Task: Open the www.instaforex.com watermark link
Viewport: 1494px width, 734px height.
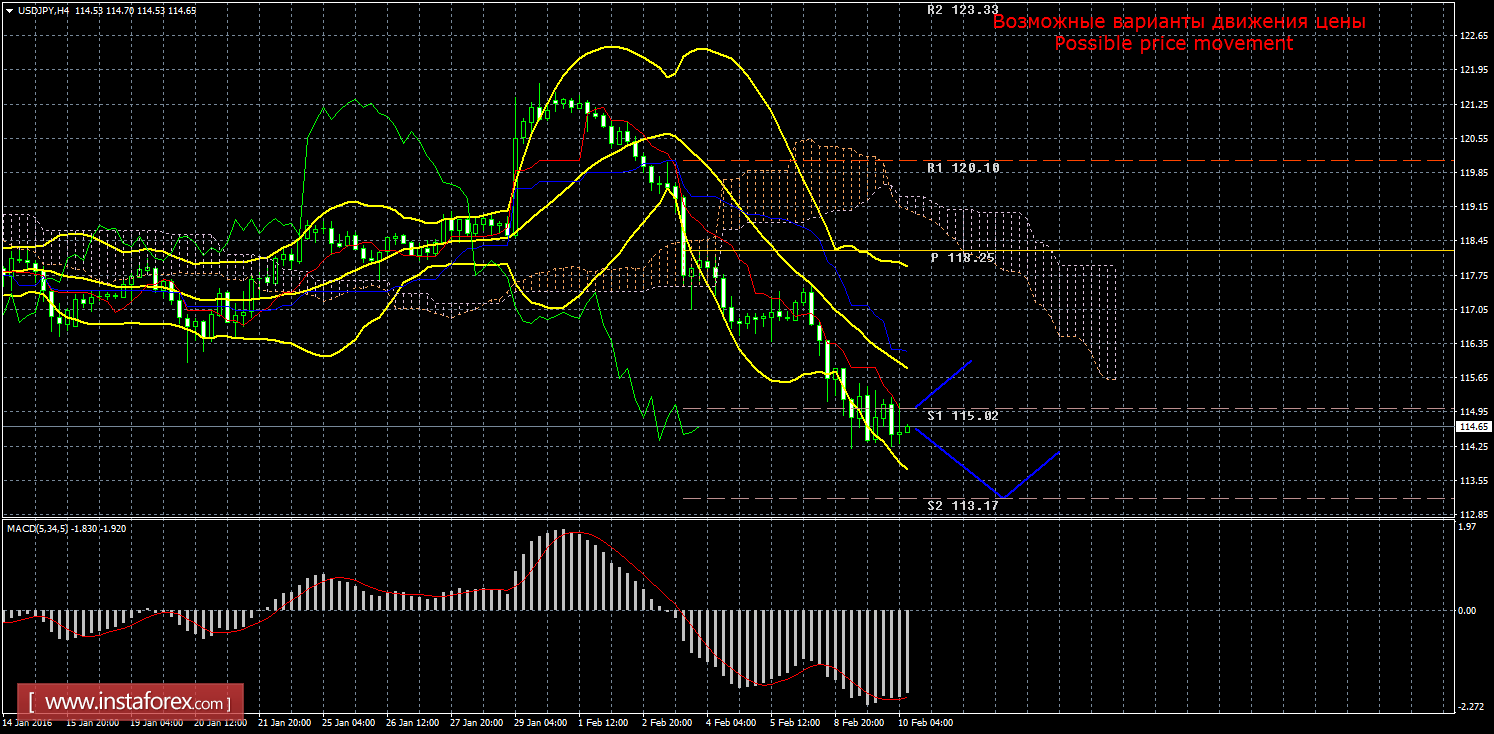Action: 131,702
